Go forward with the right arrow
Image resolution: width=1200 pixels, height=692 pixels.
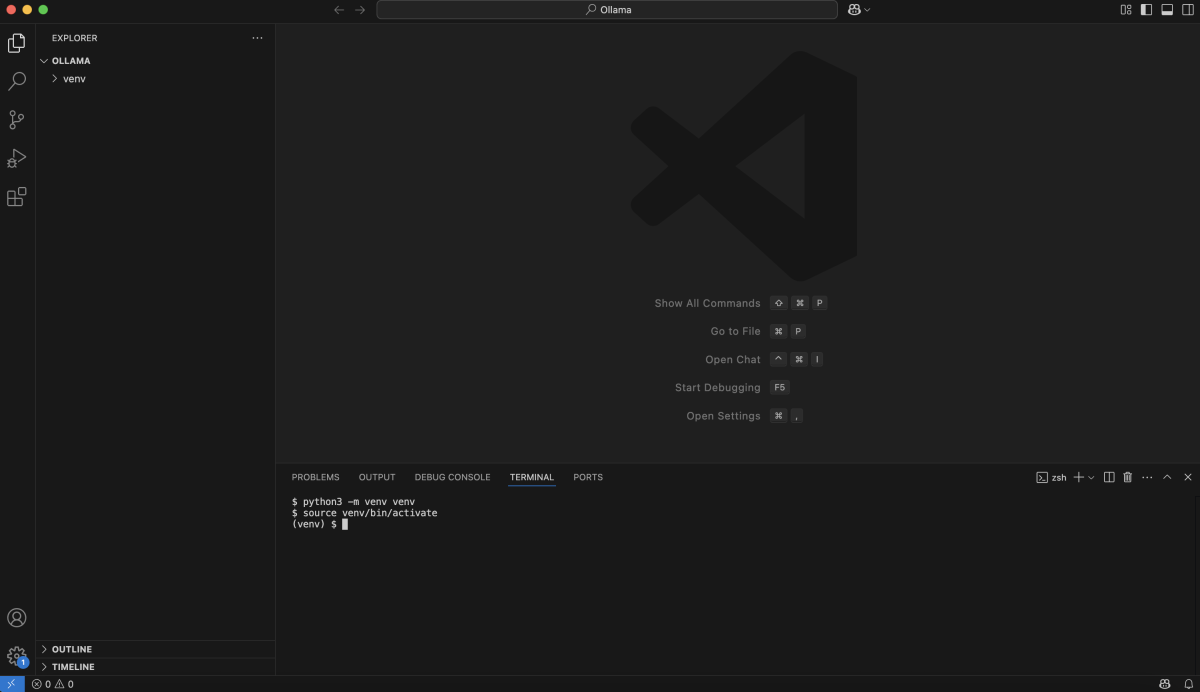[x=361, y=10]
